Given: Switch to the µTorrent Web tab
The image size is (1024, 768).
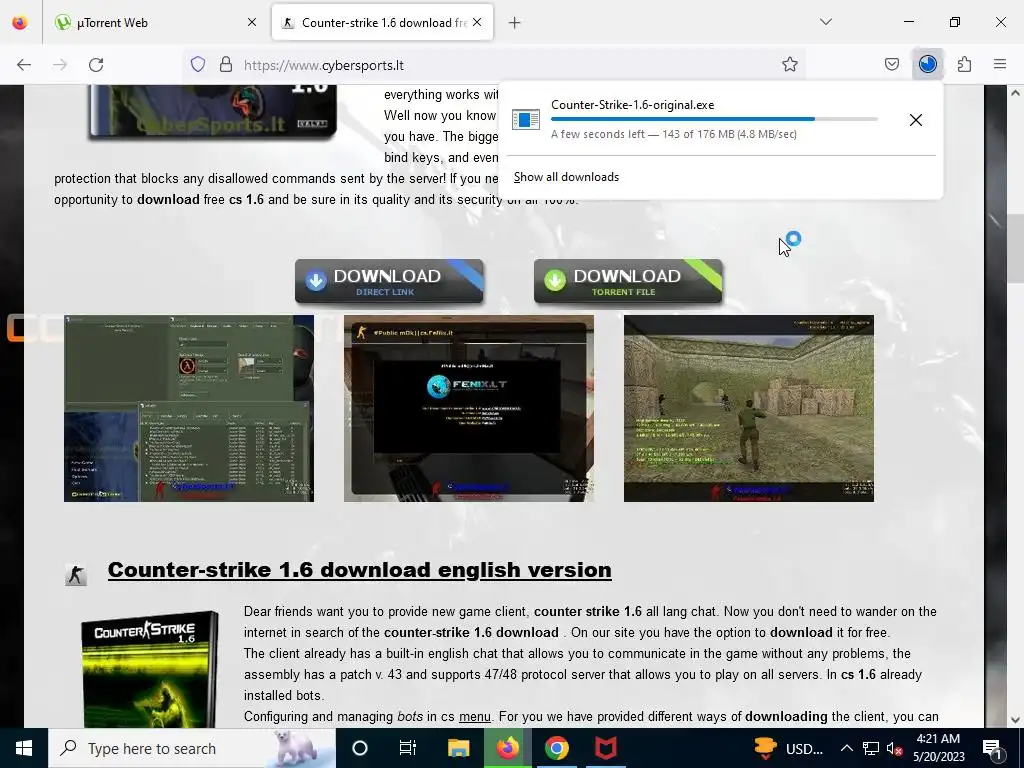Looking at the screenshot, I should point(157,22).
